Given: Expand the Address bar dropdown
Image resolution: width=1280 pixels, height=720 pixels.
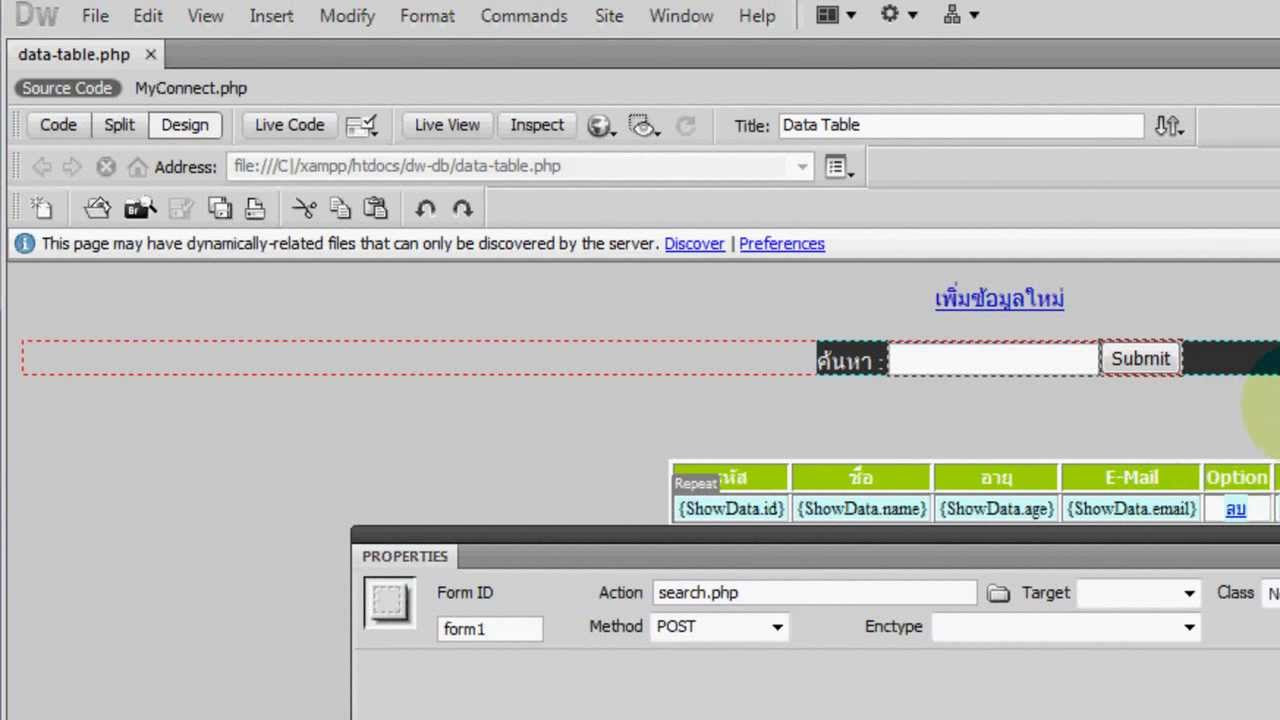Looking at the screenshot, I should pos(802,167).
